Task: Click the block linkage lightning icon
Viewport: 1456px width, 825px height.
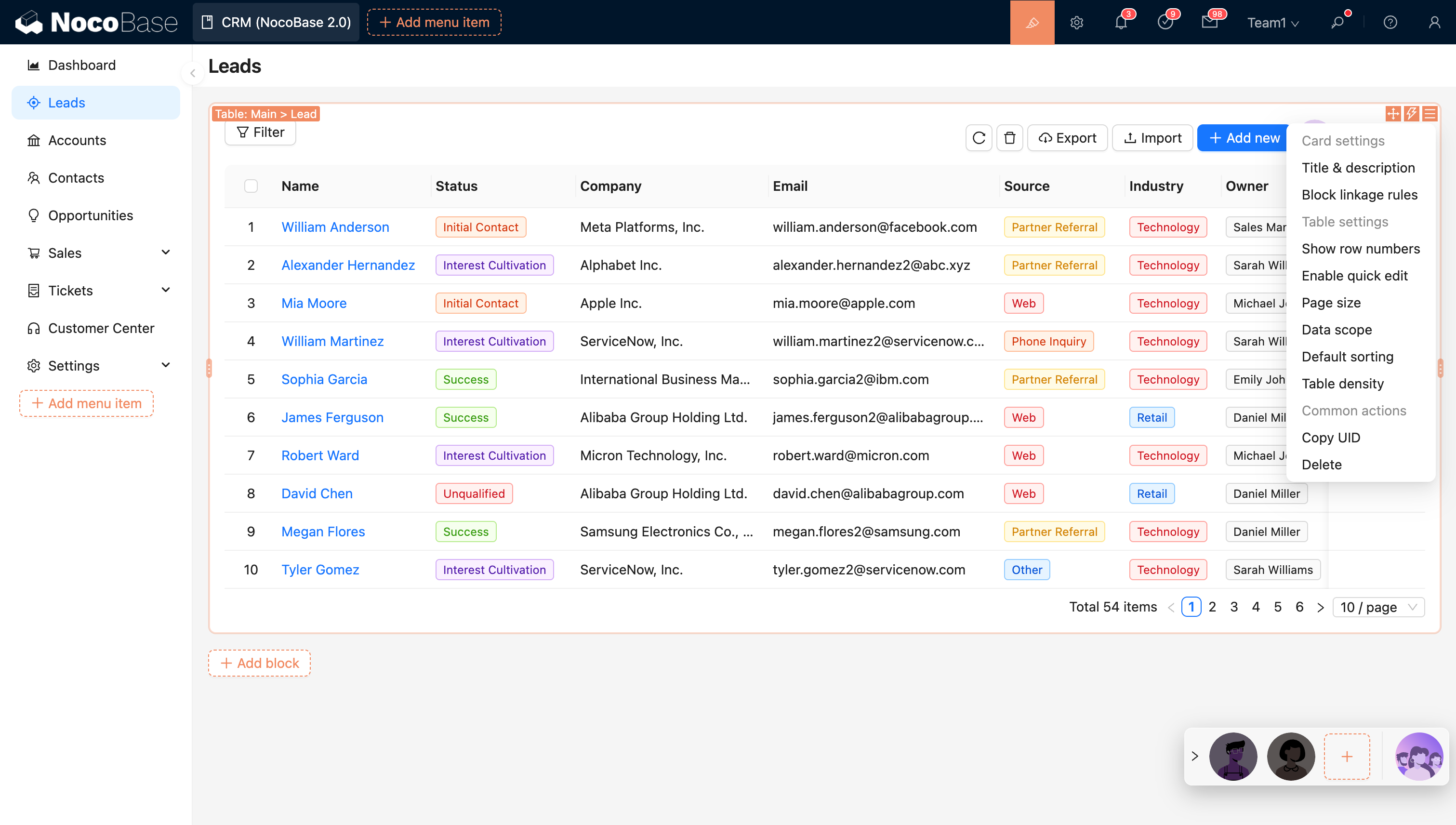Action: coord(1411,114)
